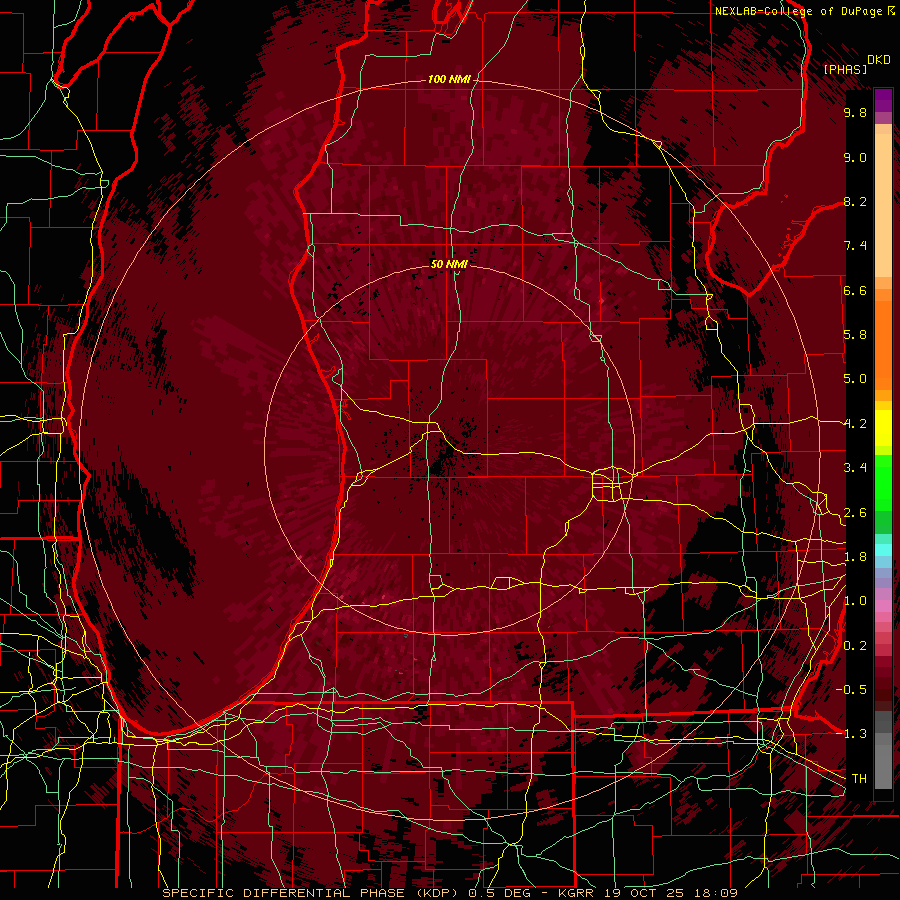Select the 50 NMI range ring label

coord(449,264)
